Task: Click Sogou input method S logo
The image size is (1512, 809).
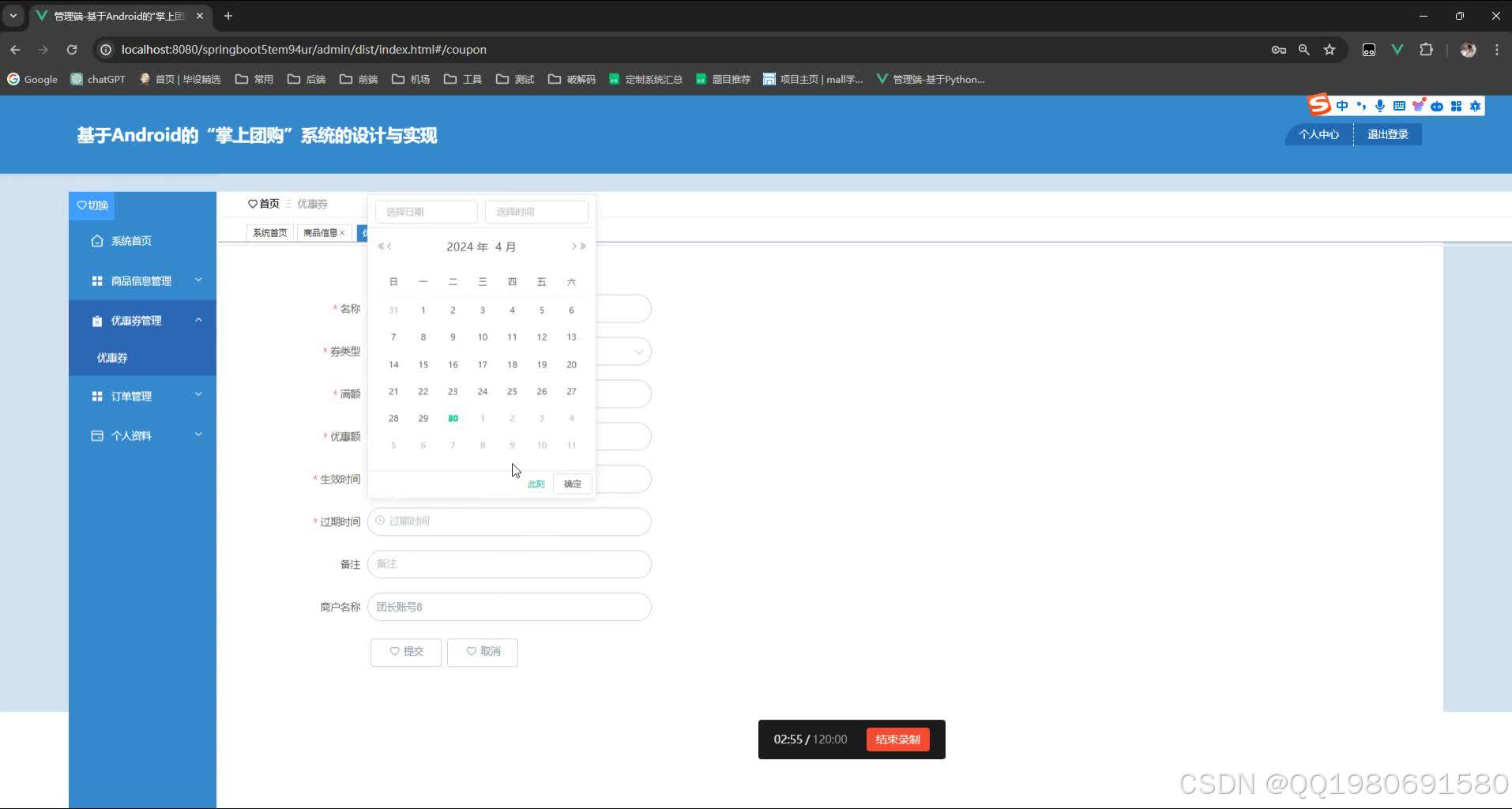Action: (1319, 104)
